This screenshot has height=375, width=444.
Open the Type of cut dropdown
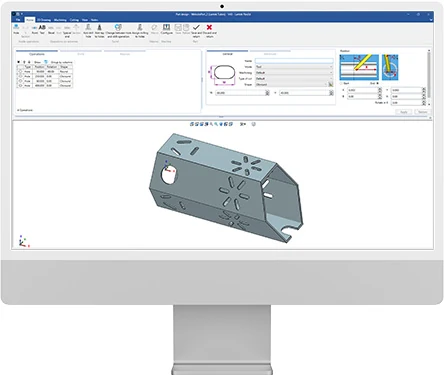(x=294, y=79)
